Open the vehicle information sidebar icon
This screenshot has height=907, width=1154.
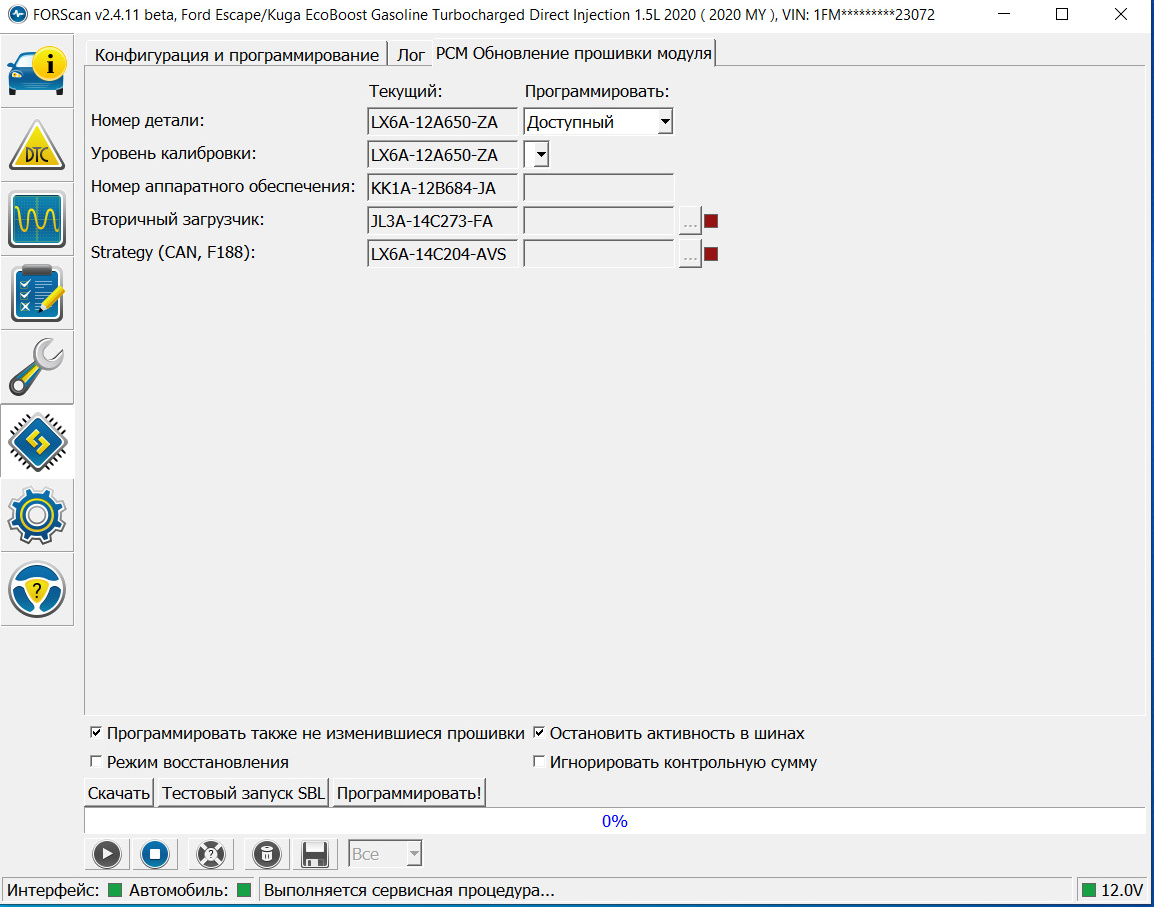37,71
